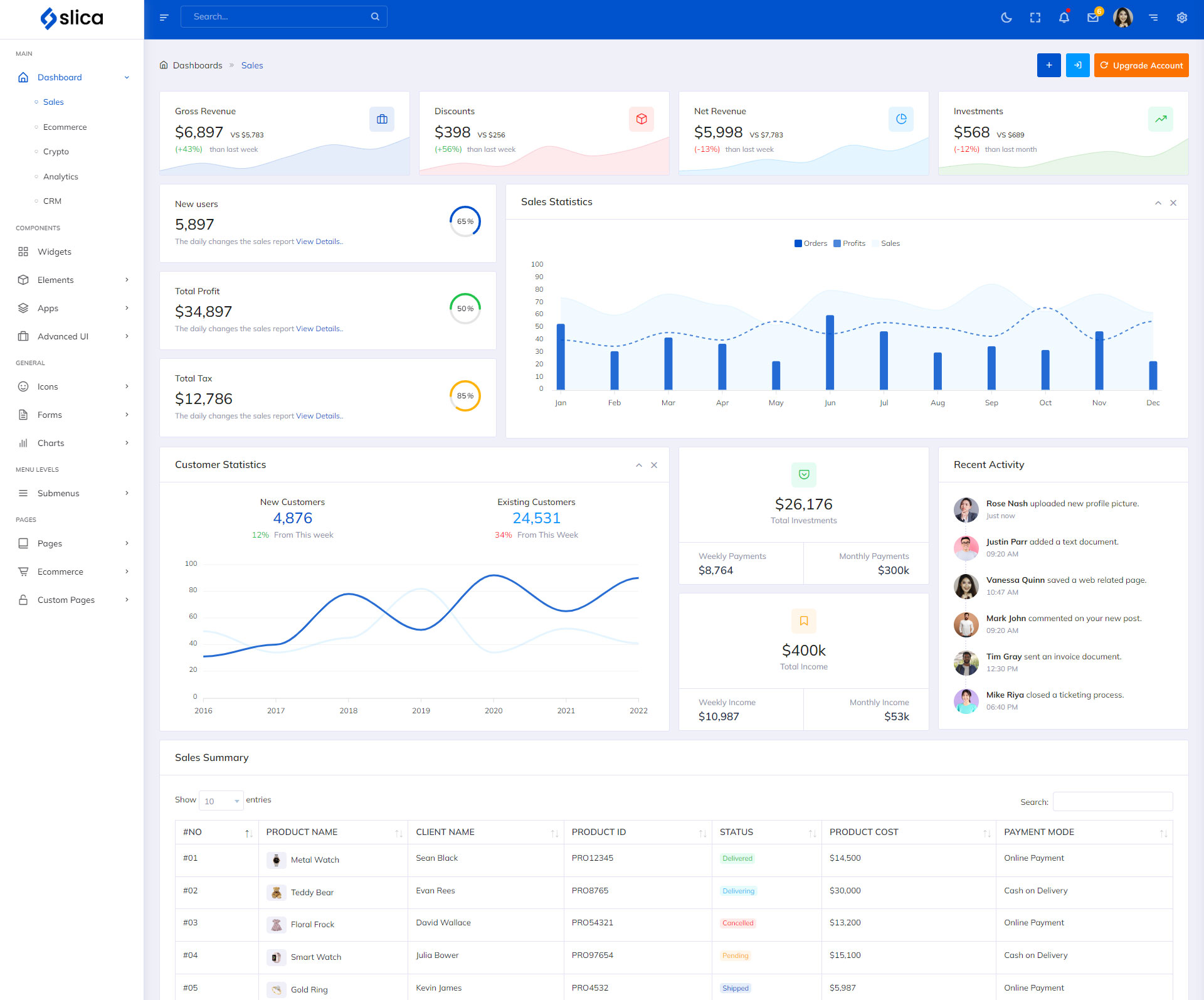
Task: Select the Widgets sidebar item
Action: 55,252
